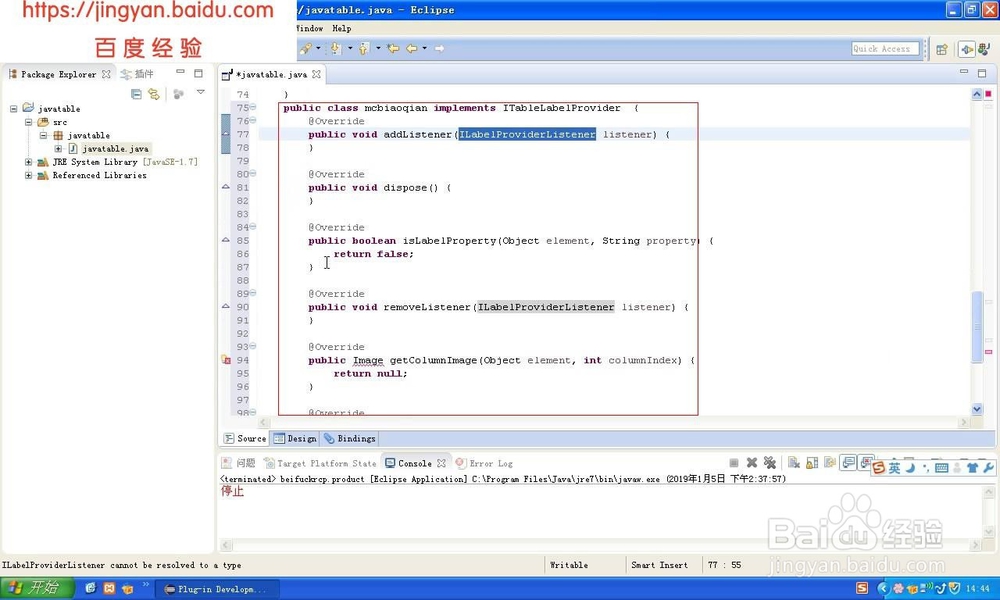Click the Search (flashlight) toolbar icon
1000x600 pixels.
[x=306, y=48]
